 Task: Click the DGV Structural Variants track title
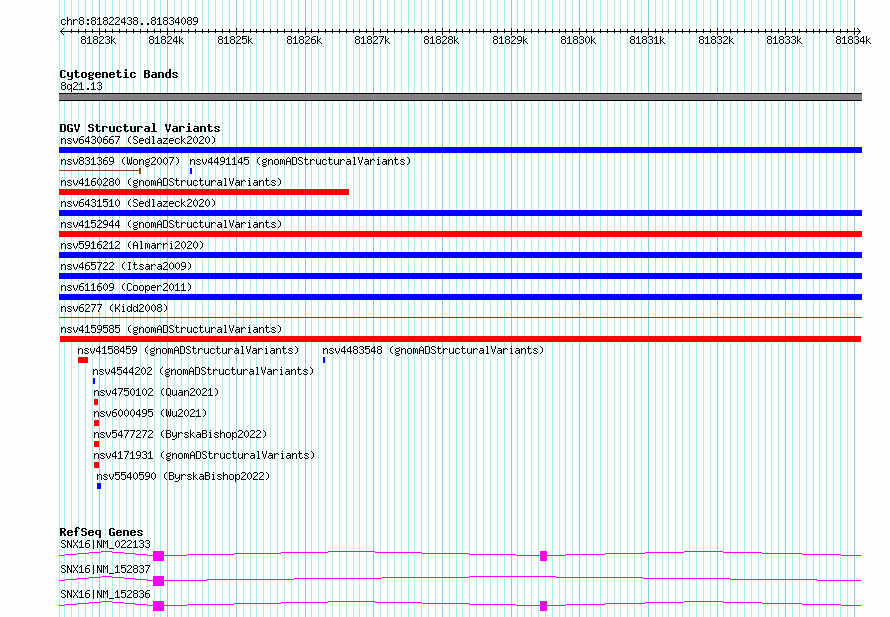140,128
